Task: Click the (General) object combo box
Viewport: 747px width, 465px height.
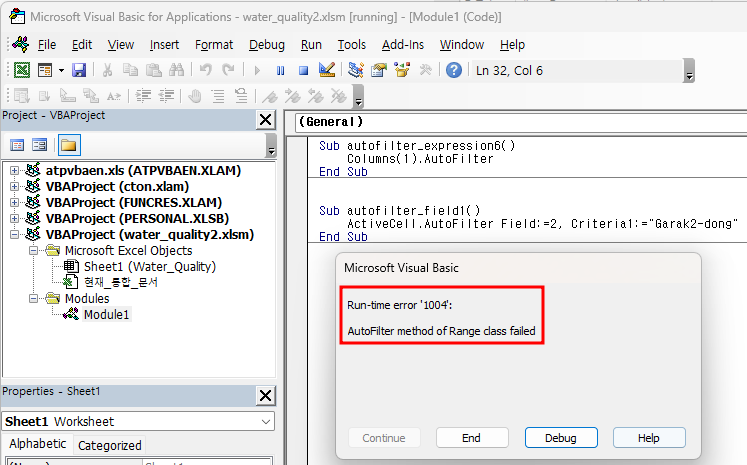Action: pyautogui.click(x=521, y=122)
